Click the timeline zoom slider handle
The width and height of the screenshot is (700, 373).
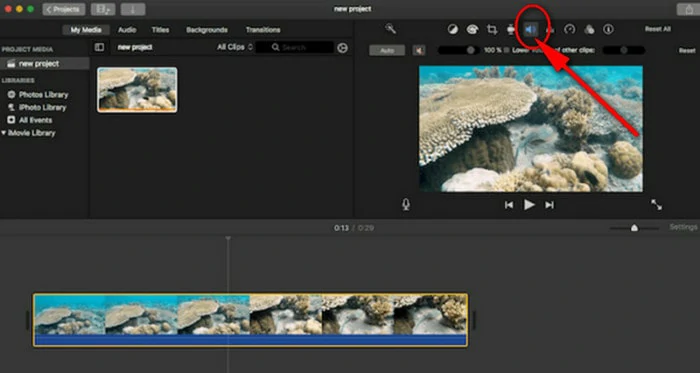[x=634, y=228]
